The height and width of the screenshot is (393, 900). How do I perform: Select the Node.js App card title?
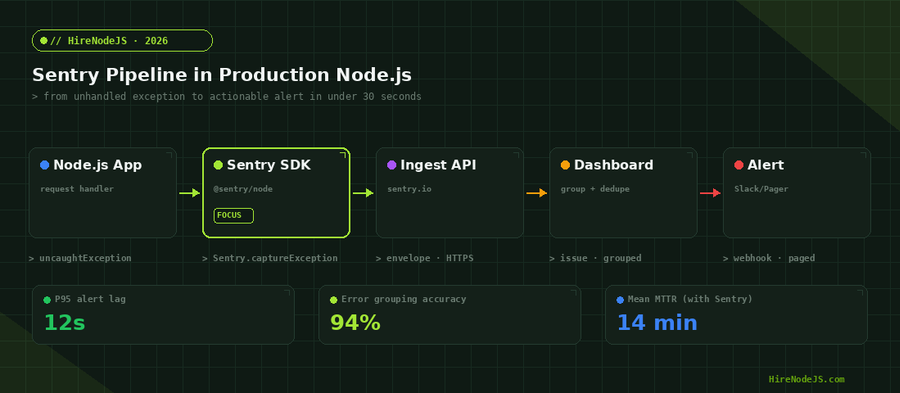pyautogui.click(x=98, y=165)
